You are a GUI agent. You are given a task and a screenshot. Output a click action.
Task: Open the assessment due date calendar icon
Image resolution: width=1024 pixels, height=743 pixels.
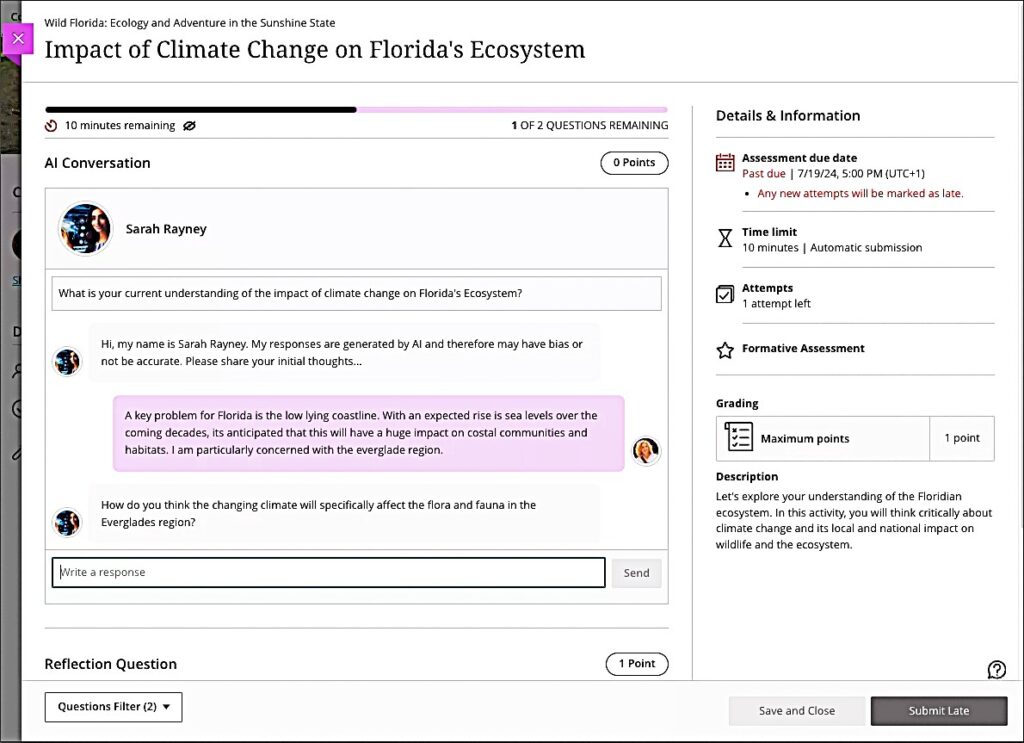(x=724, y=159)
